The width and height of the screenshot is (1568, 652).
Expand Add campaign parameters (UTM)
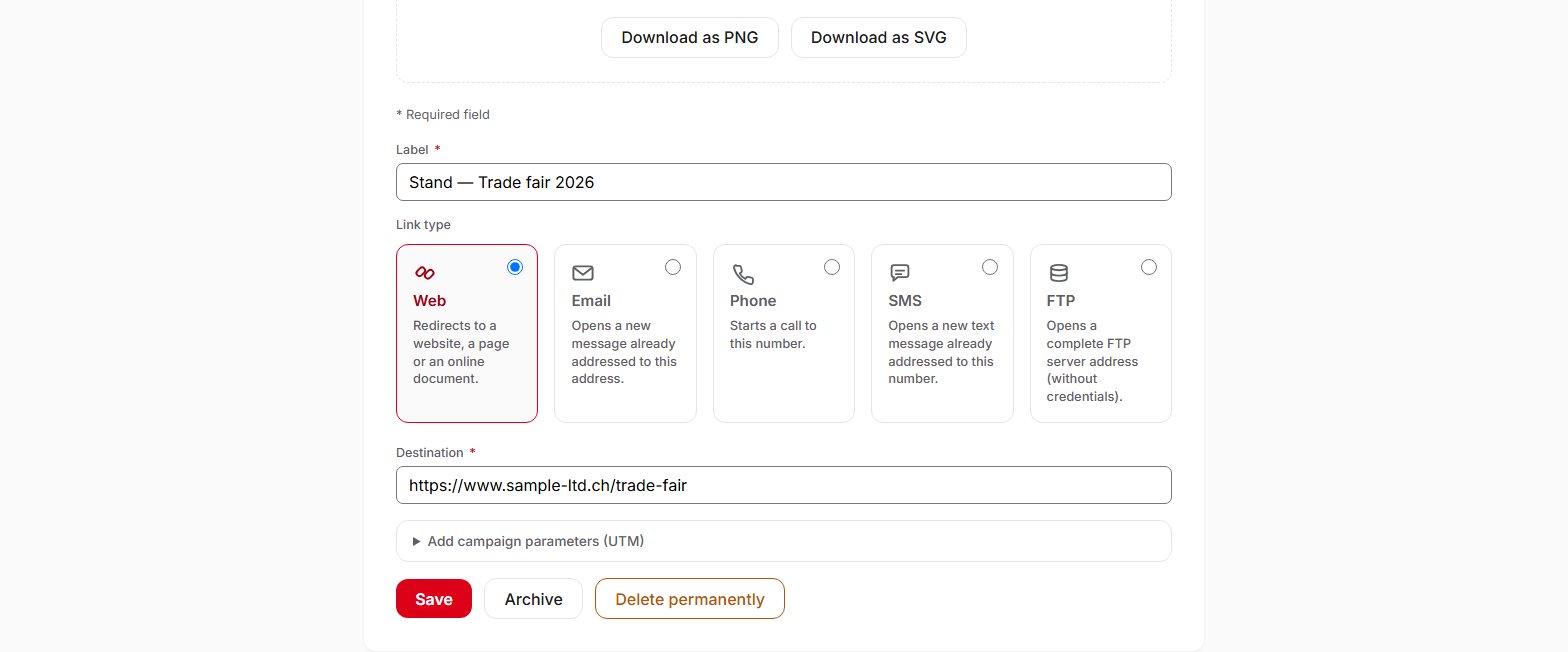[784, 541]
